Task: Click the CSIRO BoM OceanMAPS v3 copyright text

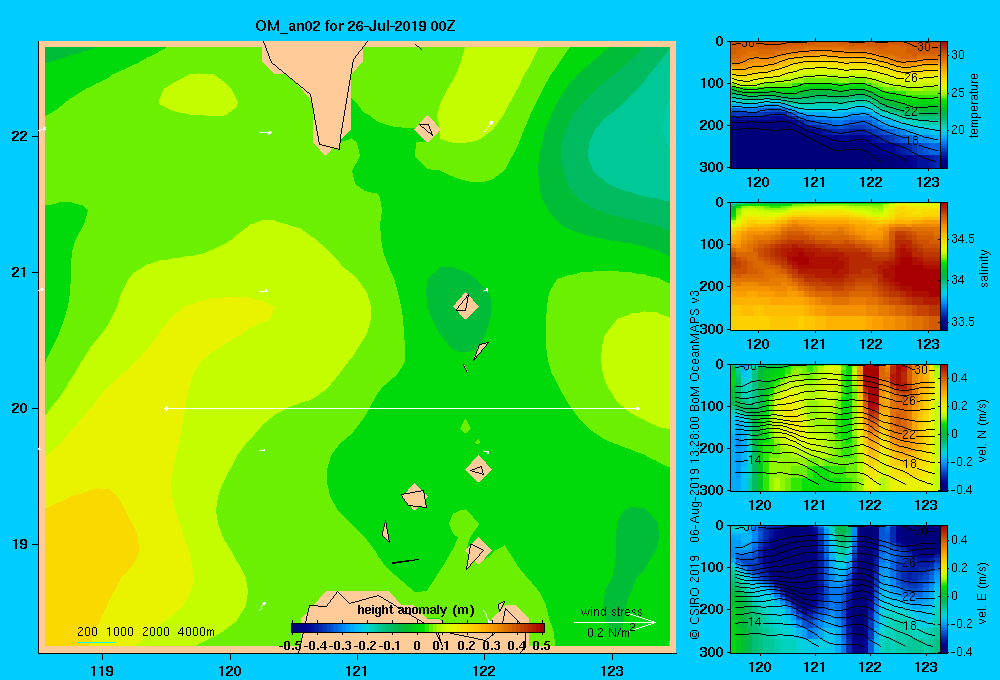Action: pos(695,464)
